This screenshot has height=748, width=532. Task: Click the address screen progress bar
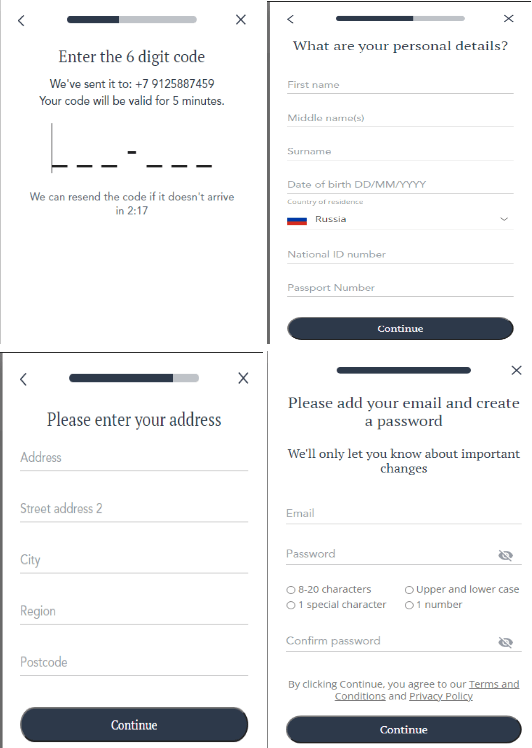(134, 378)
